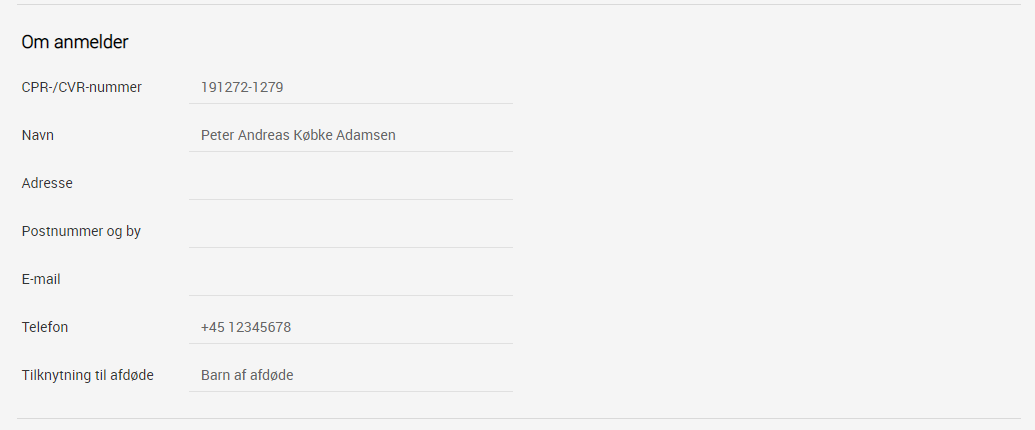Select the "Telefon" label
The image size is (1035, 430).
tap(44, 327)
